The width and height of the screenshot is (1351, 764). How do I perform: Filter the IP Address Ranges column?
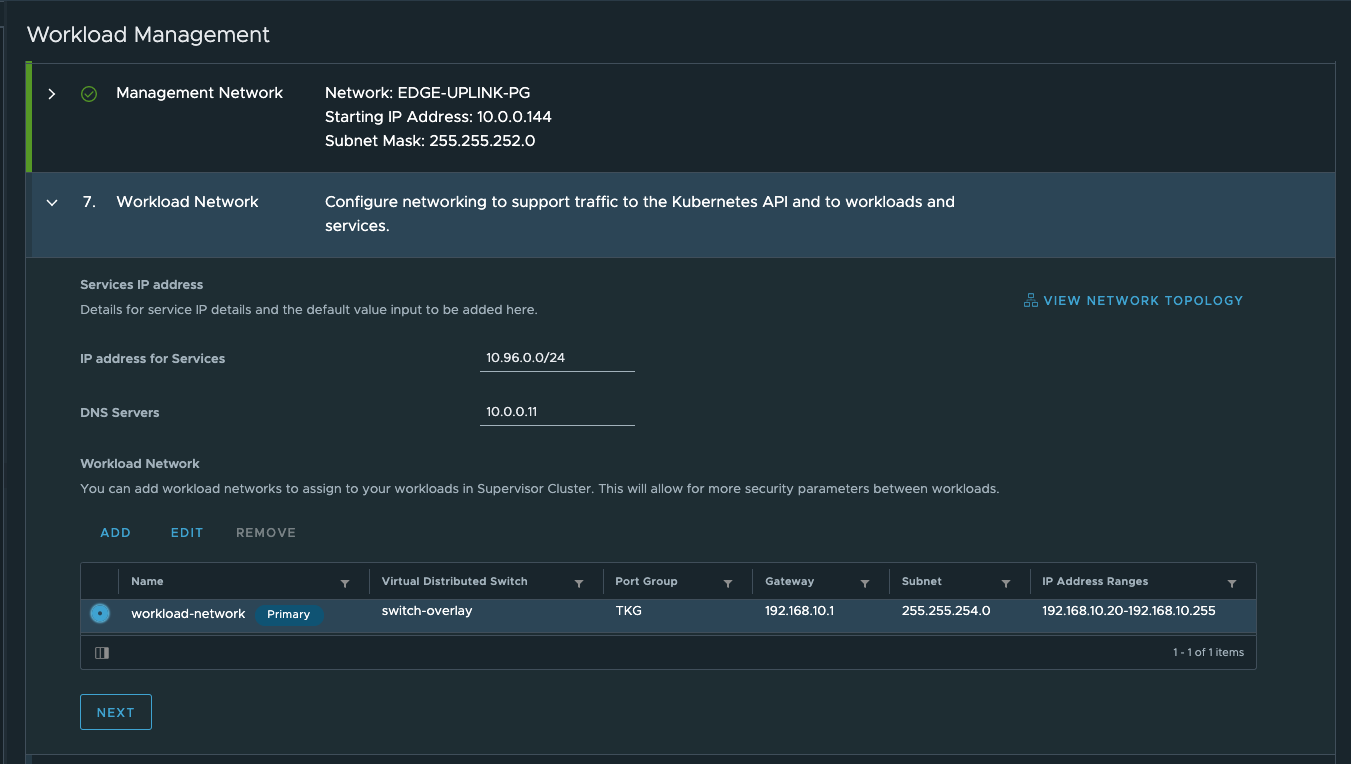[x=1232, y=583]
